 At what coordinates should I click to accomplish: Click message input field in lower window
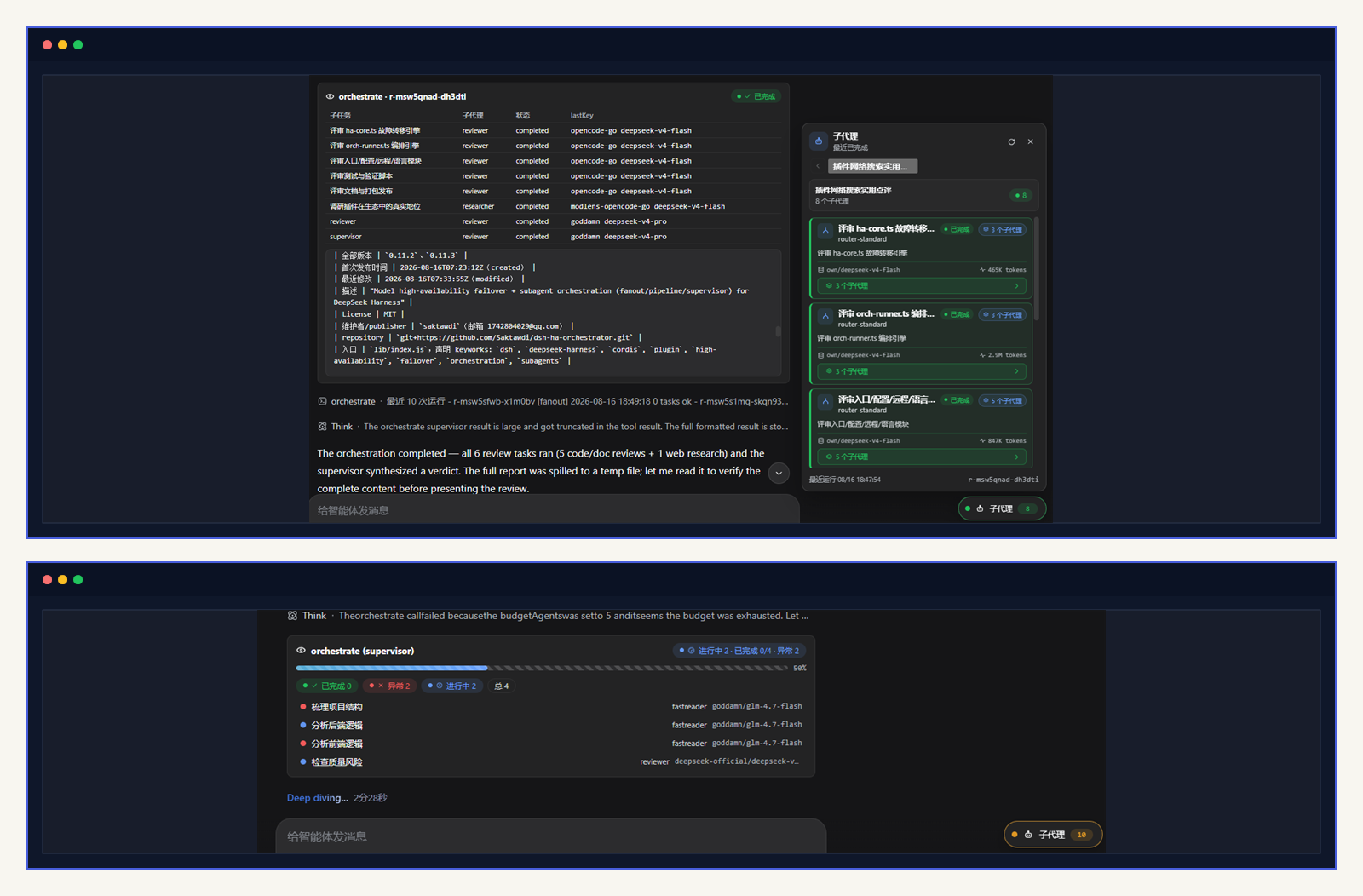[x=551, y=836]
